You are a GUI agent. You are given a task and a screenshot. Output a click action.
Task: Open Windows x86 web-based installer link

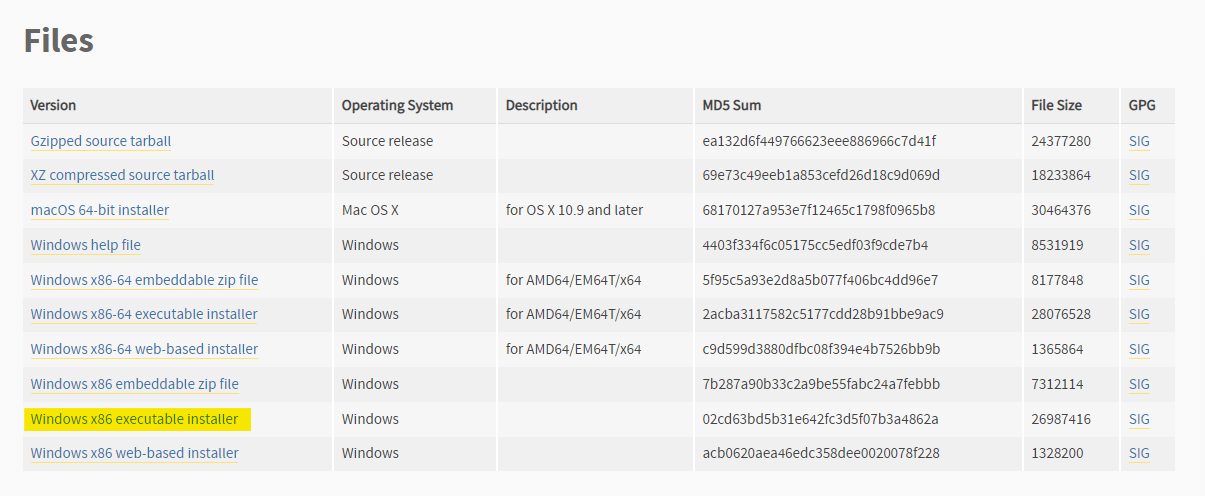coord(135,453)
